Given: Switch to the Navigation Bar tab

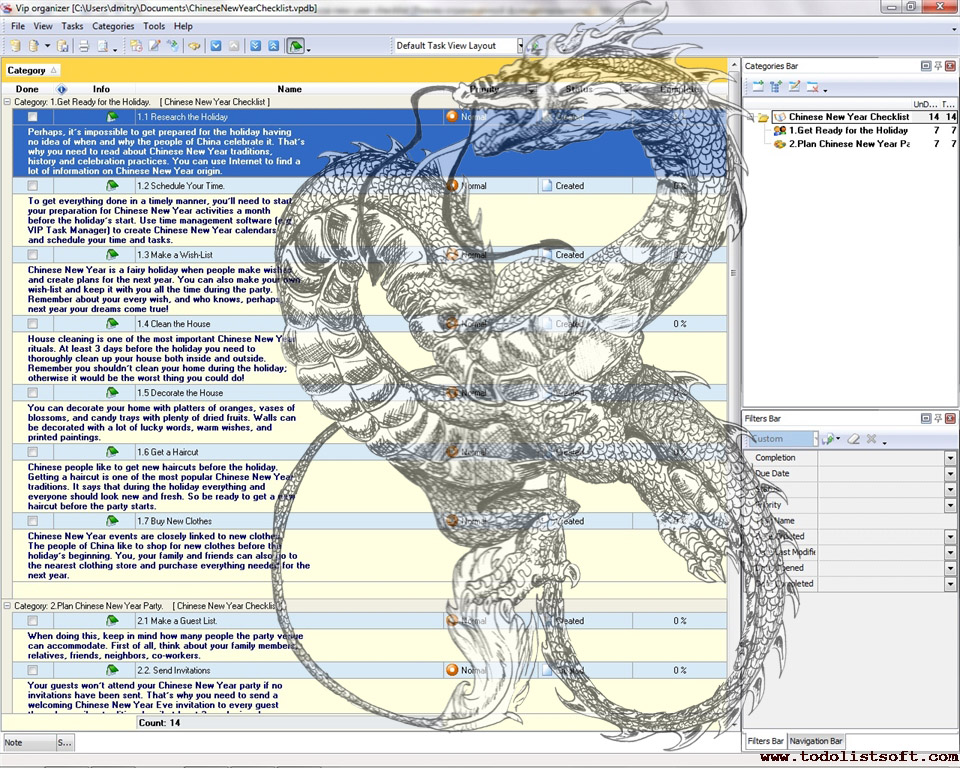Looking at the screenshot, I should pyautogui.click(x=815, y=741).
